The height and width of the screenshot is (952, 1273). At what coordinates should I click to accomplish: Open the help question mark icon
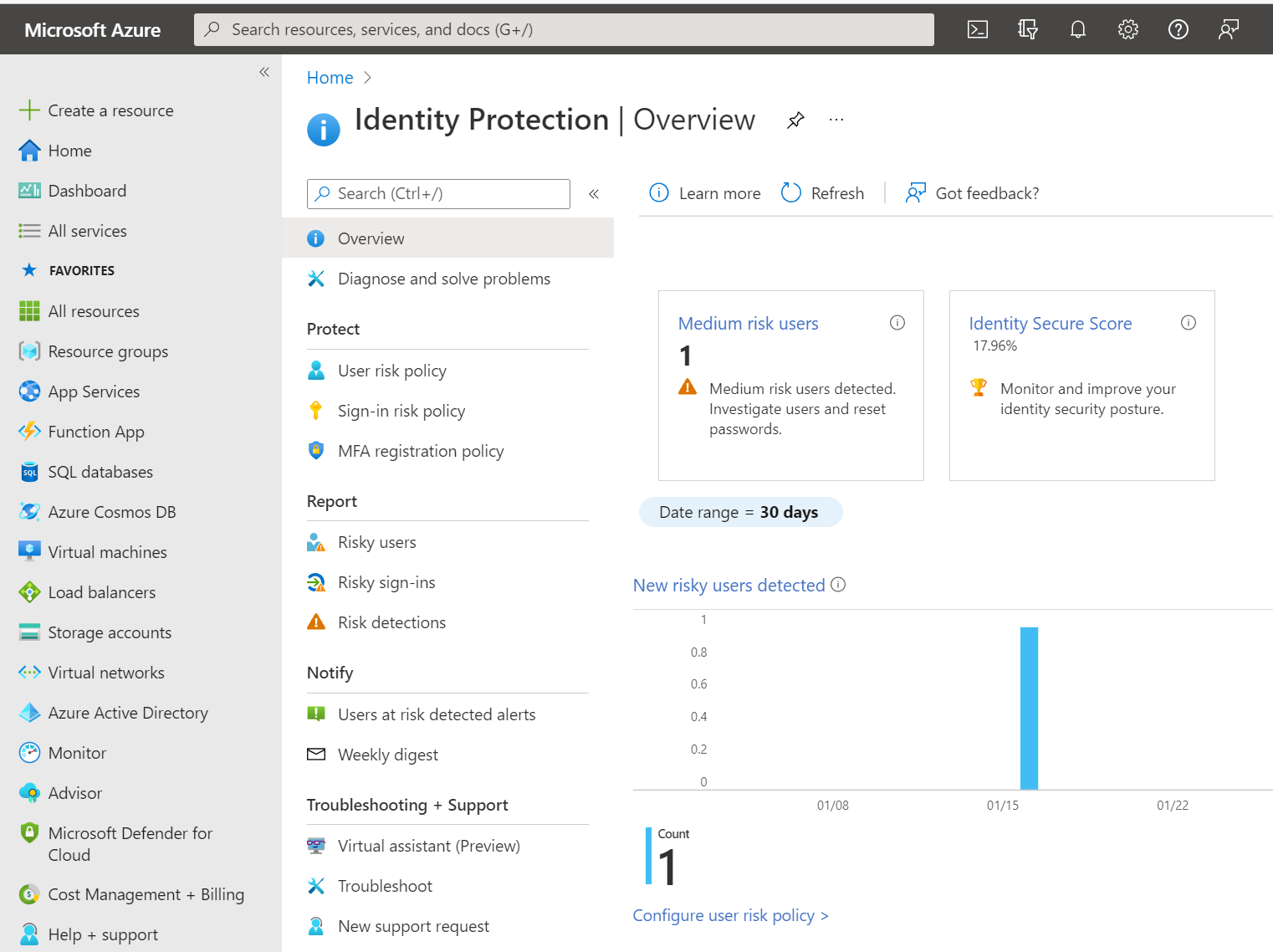1178,29
